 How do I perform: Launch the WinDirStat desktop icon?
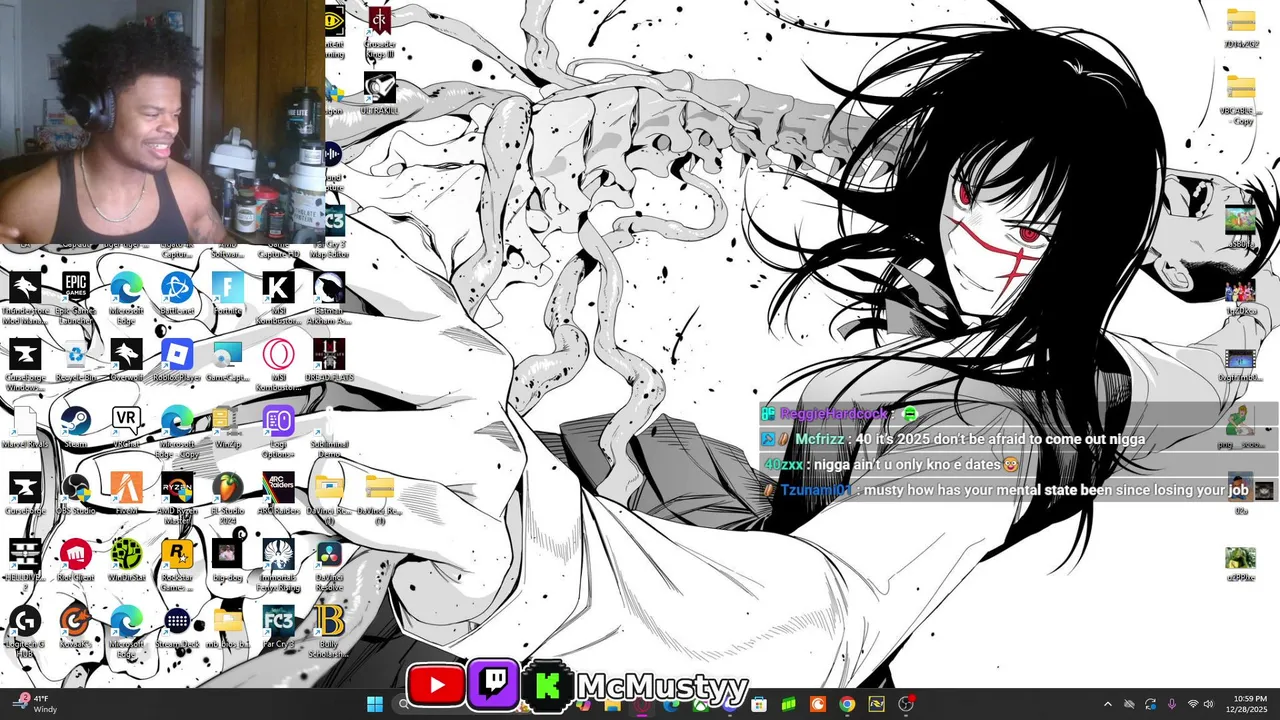[127, 562]
